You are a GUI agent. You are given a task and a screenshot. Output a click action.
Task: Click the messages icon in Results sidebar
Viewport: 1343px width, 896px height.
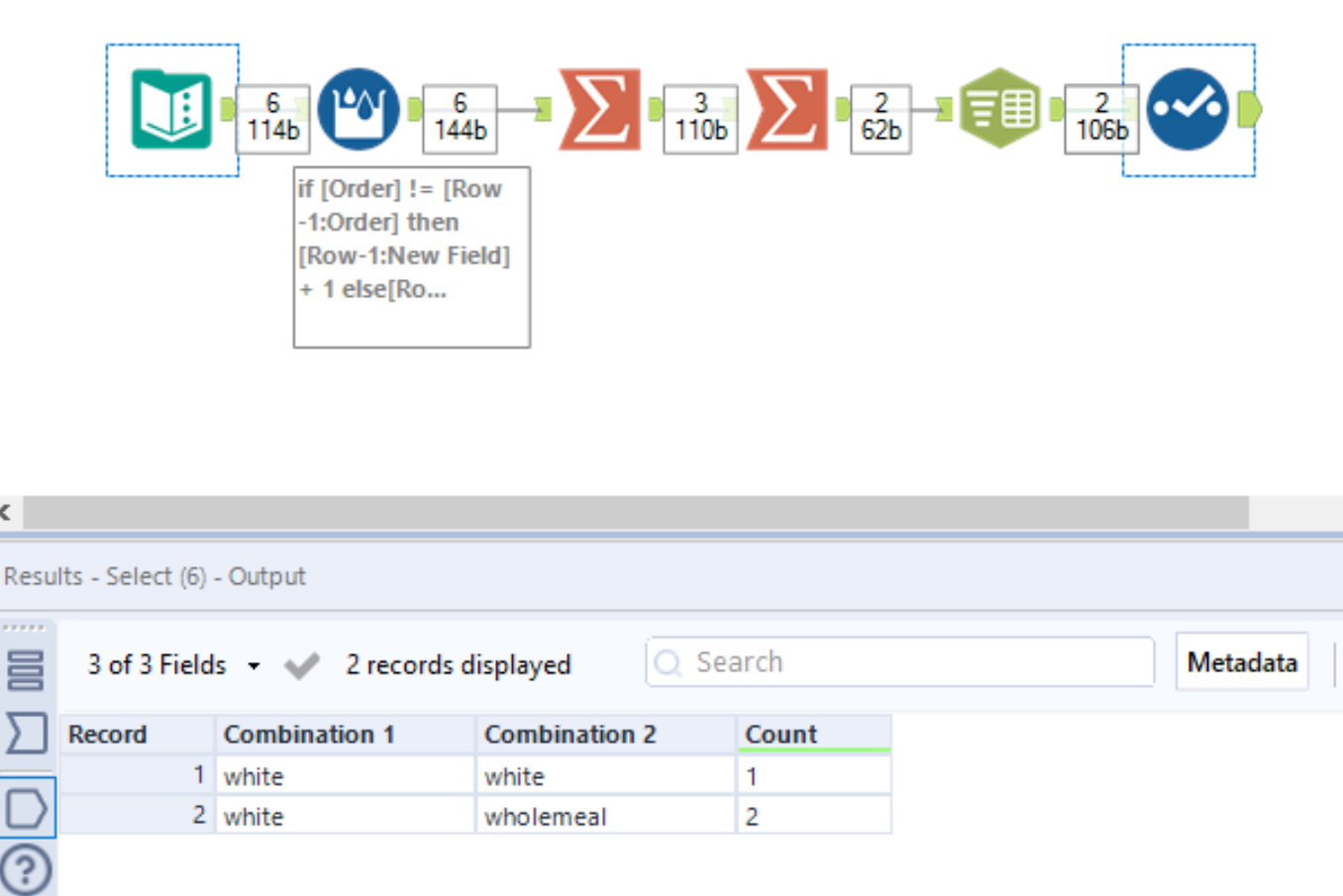(27, 733)
